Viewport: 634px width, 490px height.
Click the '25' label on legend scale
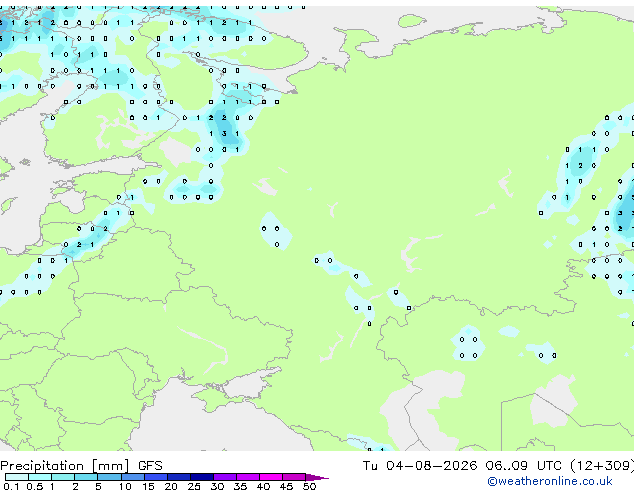tap(194, 486)
